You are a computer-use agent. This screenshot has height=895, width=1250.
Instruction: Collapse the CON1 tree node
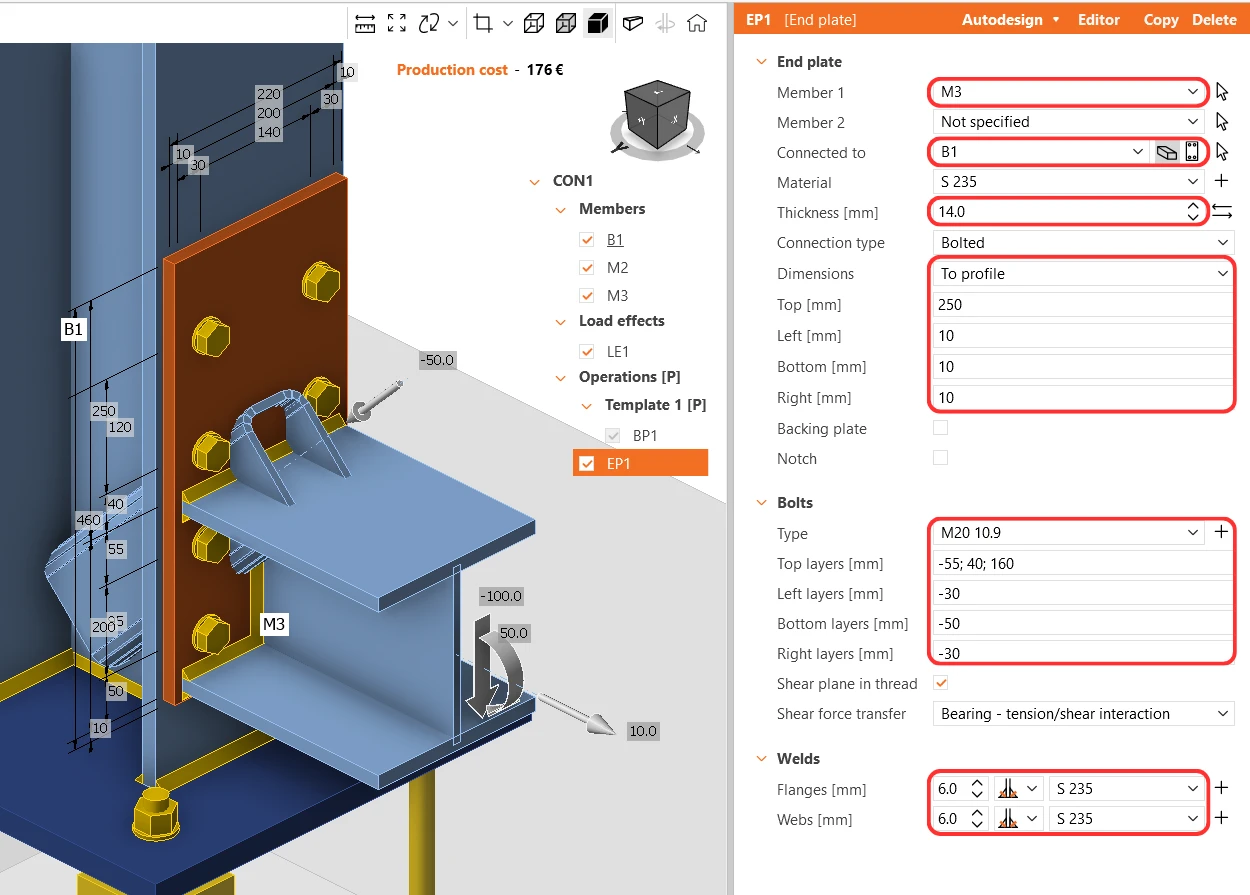(x=535, y=182)
